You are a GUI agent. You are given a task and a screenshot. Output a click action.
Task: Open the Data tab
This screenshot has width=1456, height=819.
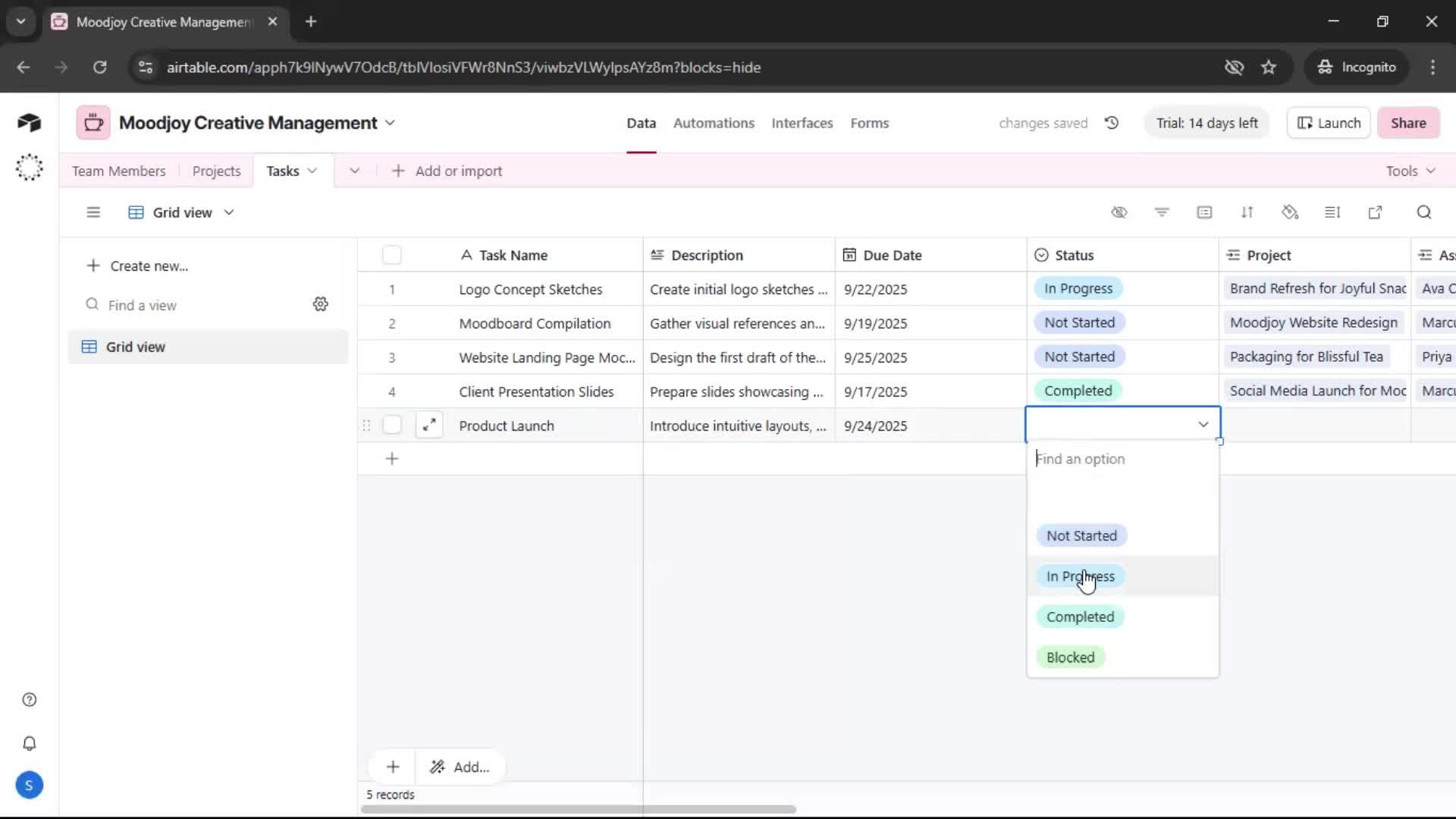click(641, 123)
